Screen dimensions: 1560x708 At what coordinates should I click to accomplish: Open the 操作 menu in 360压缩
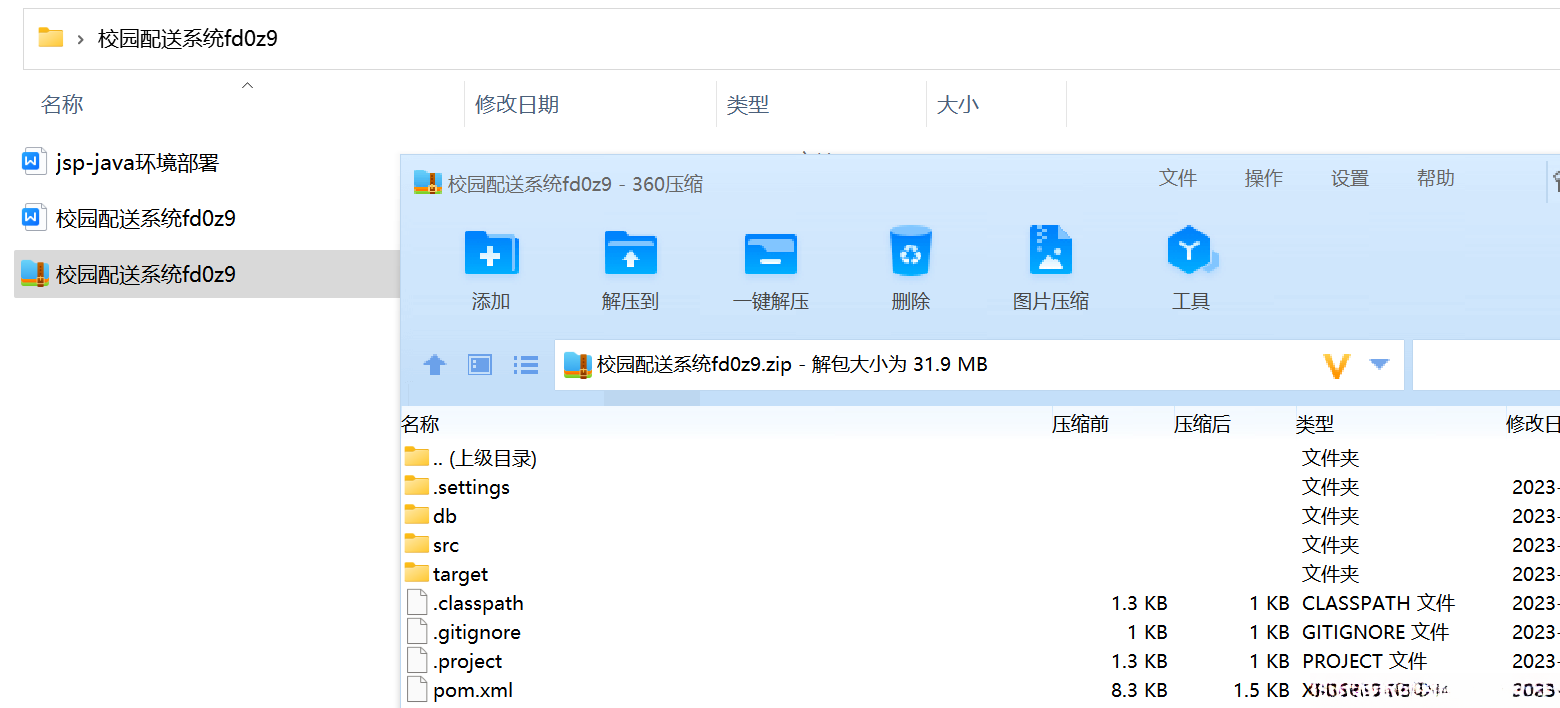point(1264,178)
